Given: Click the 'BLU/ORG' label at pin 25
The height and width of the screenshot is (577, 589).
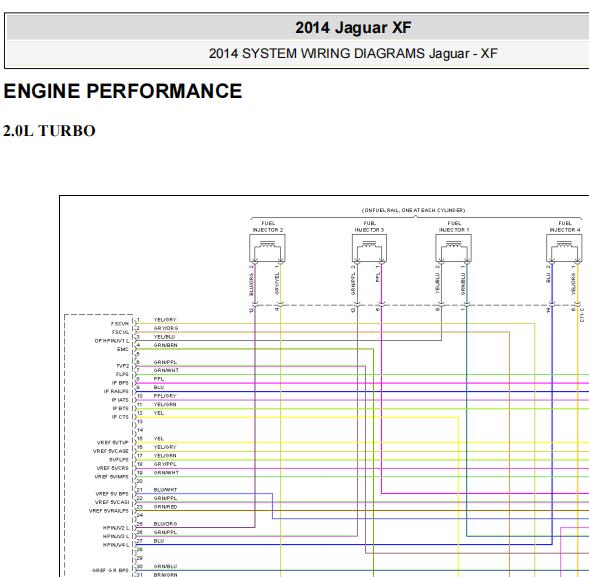Looking at the screenshot, I should pos(165,524).
